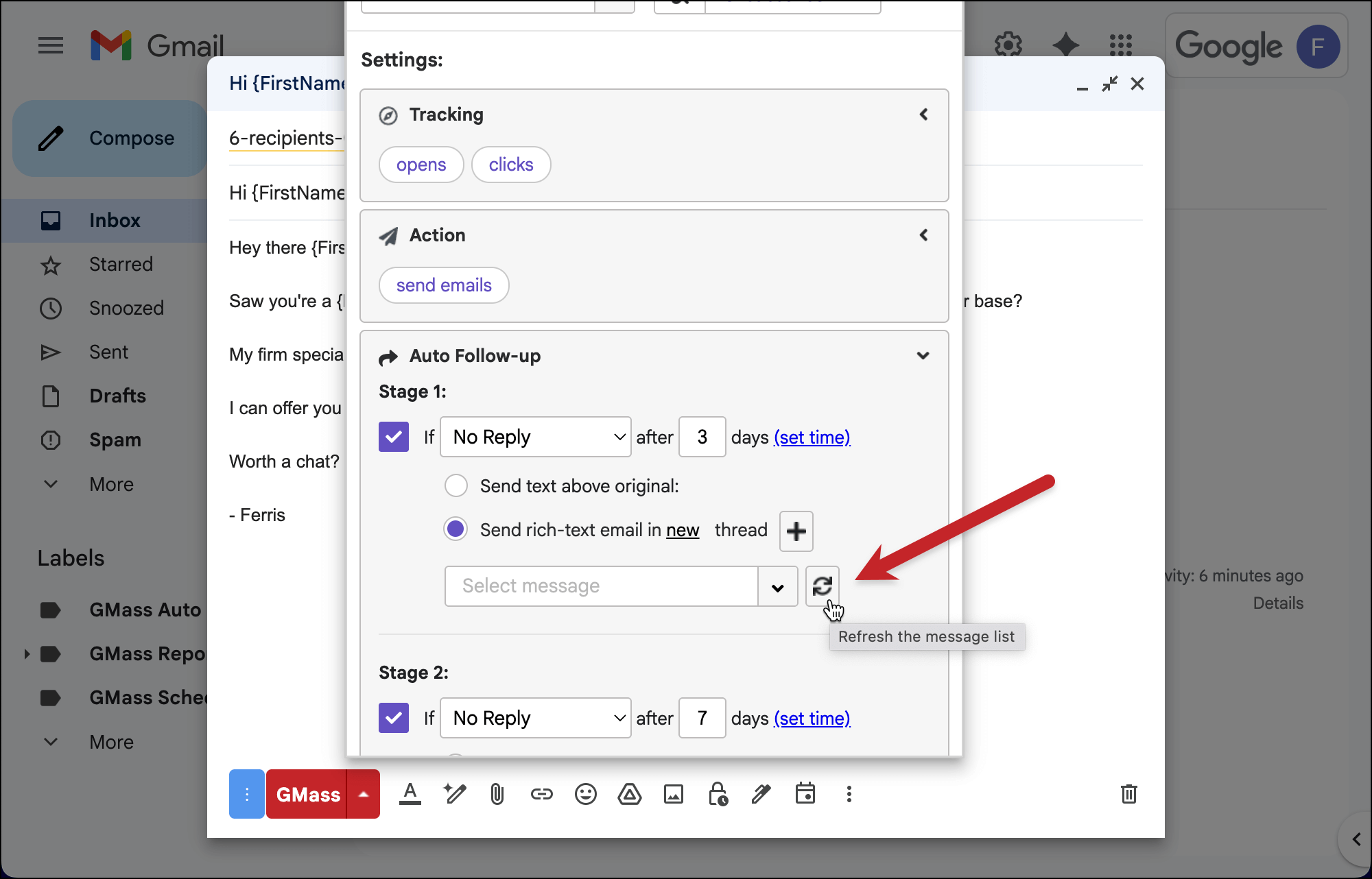Insert emoji using the smiley icon

tap(585, 794)
